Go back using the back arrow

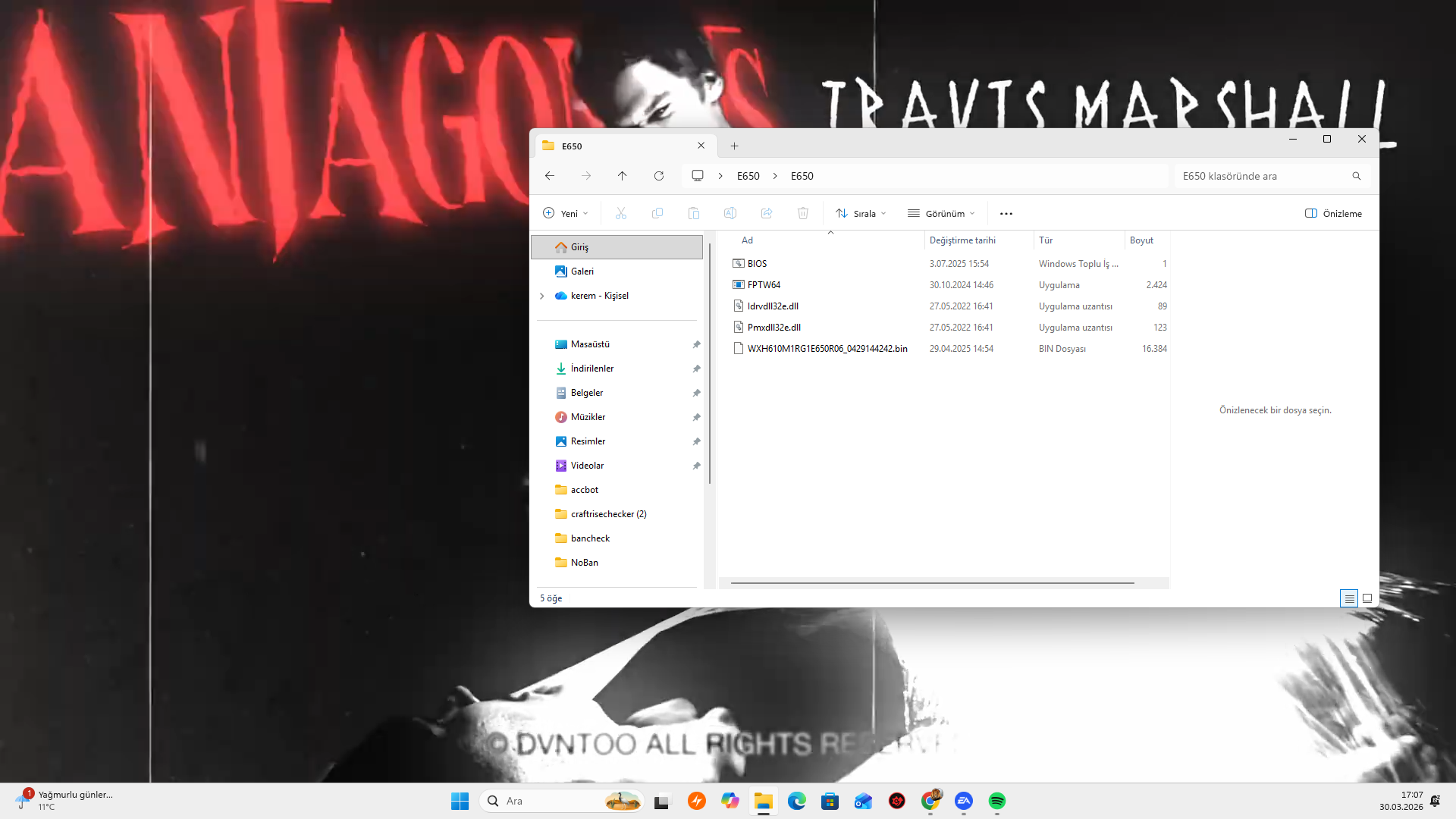550,176
